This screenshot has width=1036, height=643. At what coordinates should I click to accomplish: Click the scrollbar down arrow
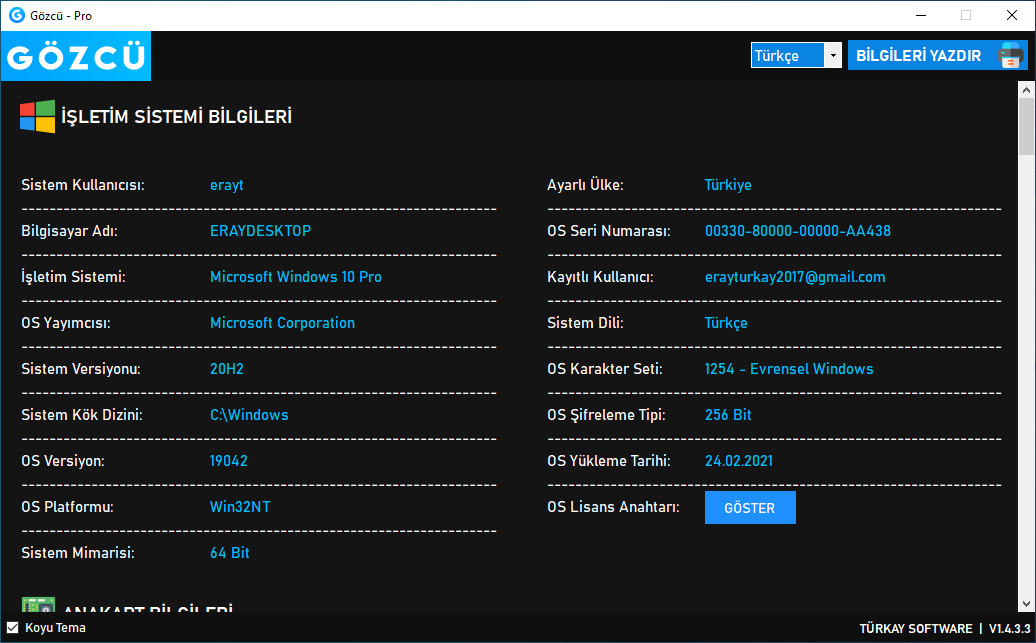(1026, 603)
